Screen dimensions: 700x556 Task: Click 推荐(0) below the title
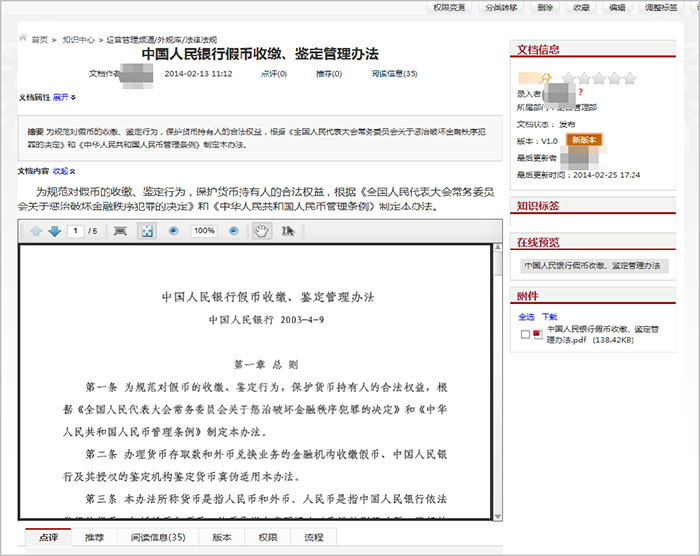click(x=329, y=74)
